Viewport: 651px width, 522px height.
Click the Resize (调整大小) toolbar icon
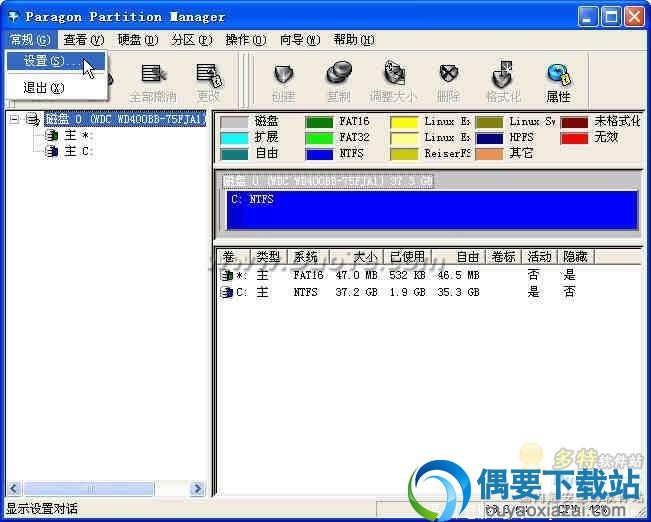(394, 73)
